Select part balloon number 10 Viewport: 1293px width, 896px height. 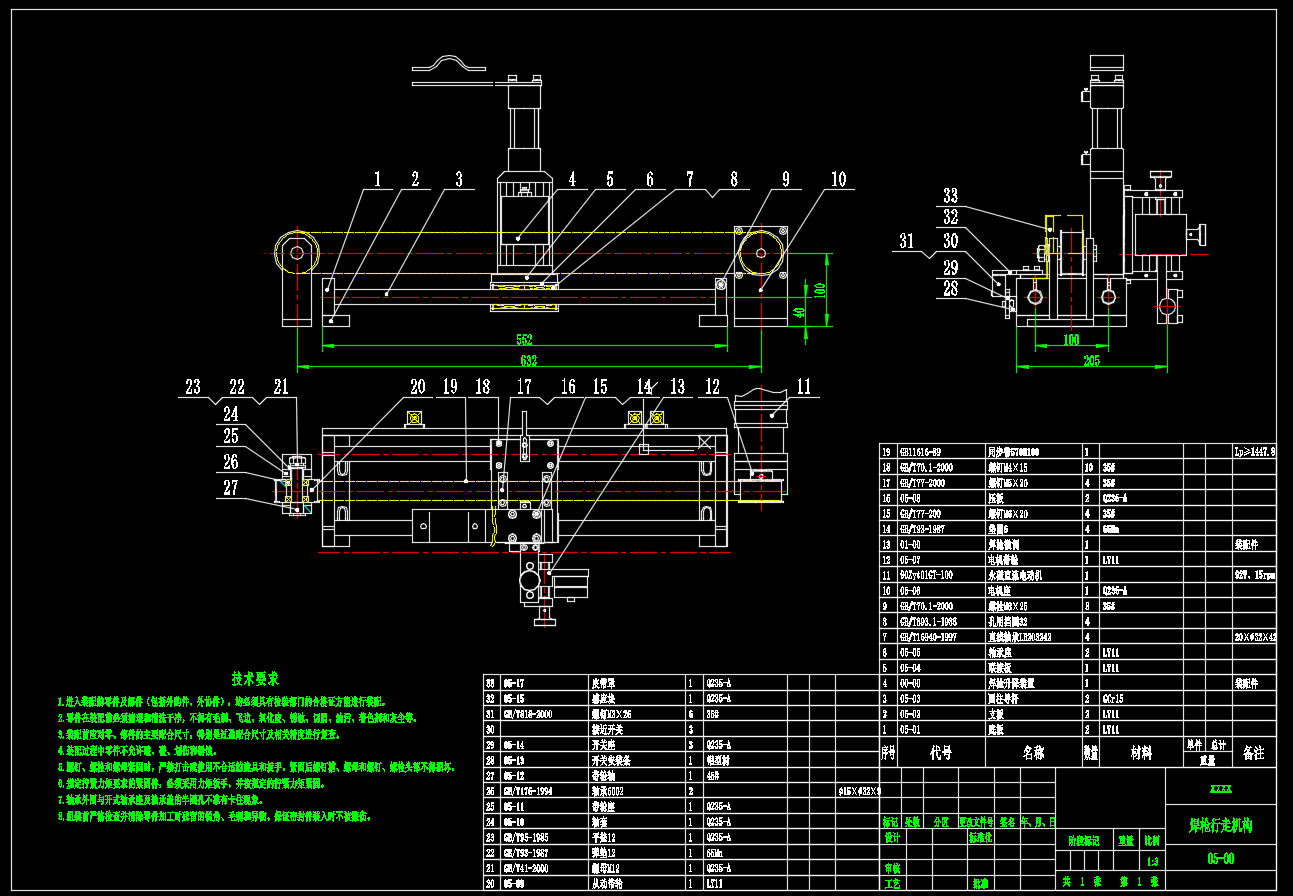[838, 180]
